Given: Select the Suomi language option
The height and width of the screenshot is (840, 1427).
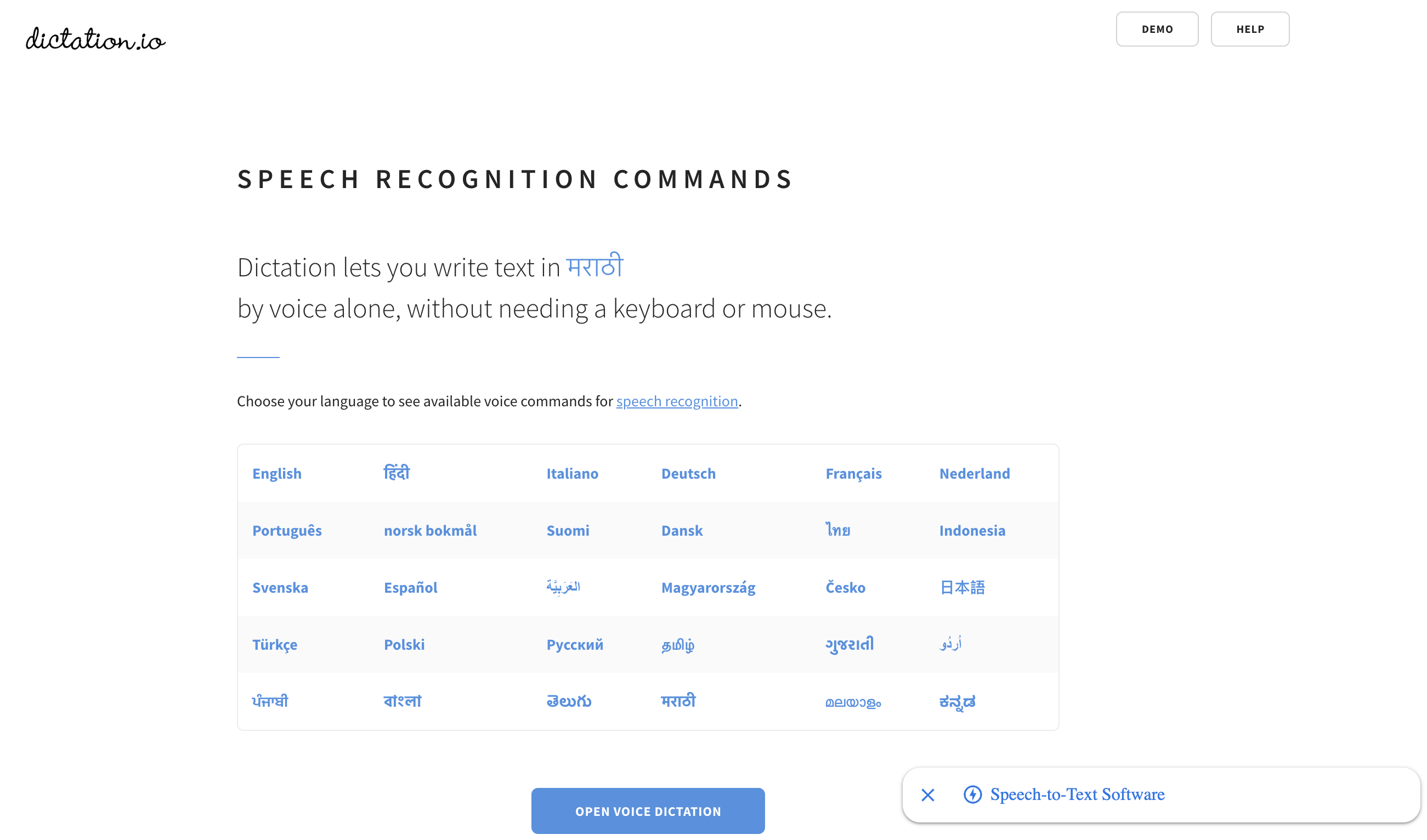Looking at the screenshot, I should tap(568, 530).
